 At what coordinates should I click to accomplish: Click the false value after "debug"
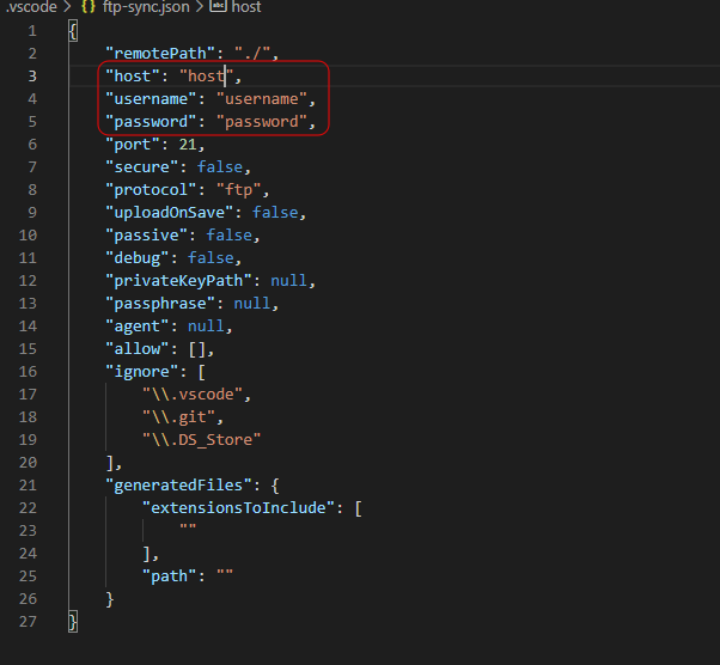[211, 258]
